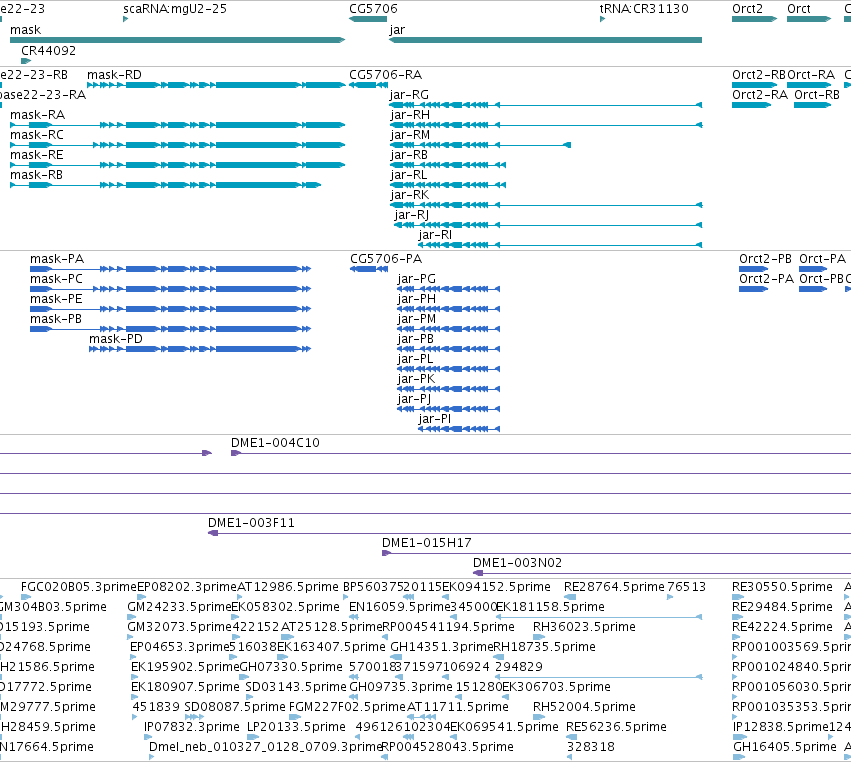Select the mask-PB protein feature
The height and width of the screenshot is (762, 851).
[x=170, y=329]
